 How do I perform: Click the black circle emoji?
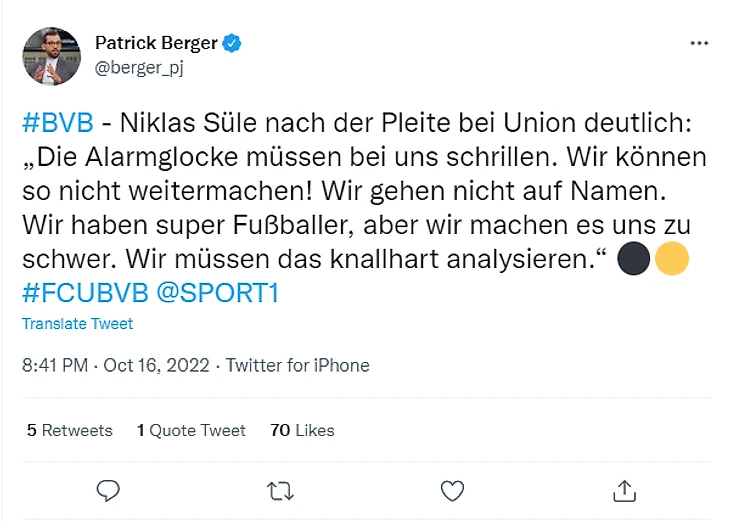click(636, 261)
